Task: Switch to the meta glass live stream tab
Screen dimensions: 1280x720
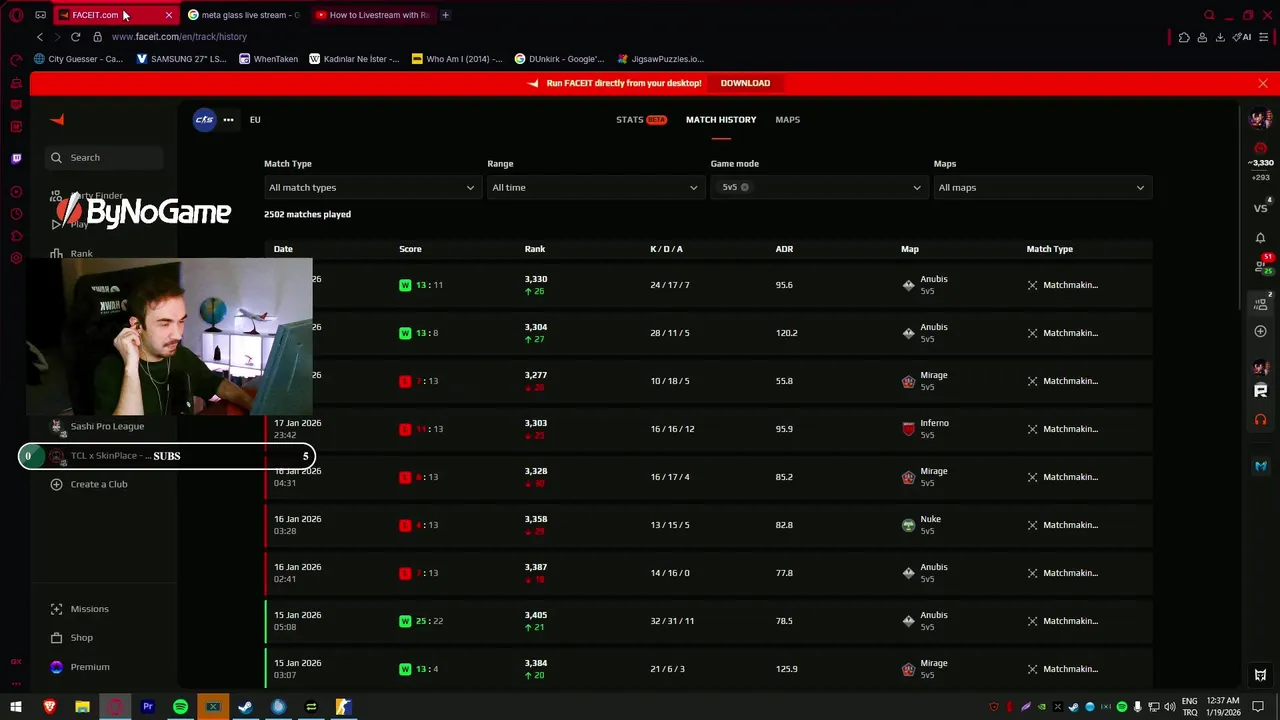Action: pyautogui.click(x=244, y=15)
